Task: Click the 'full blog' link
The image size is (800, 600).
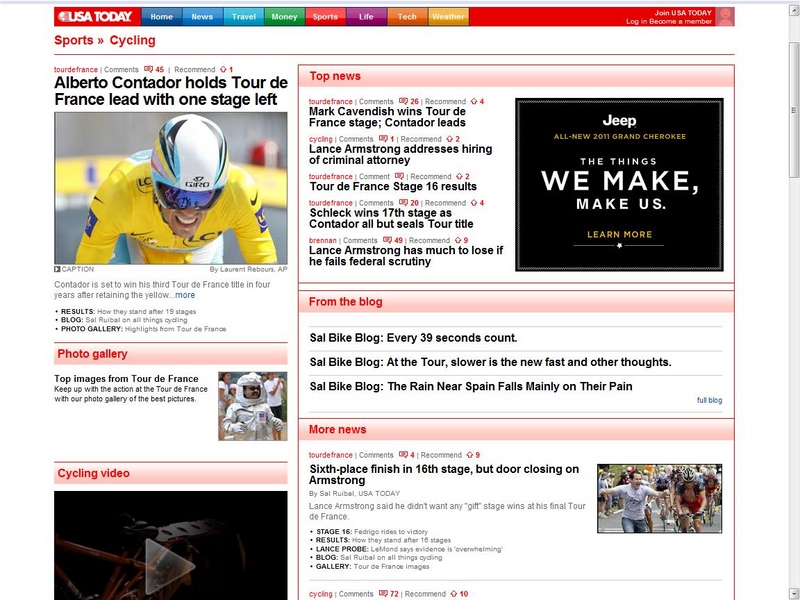Action: tap(709, 401)
